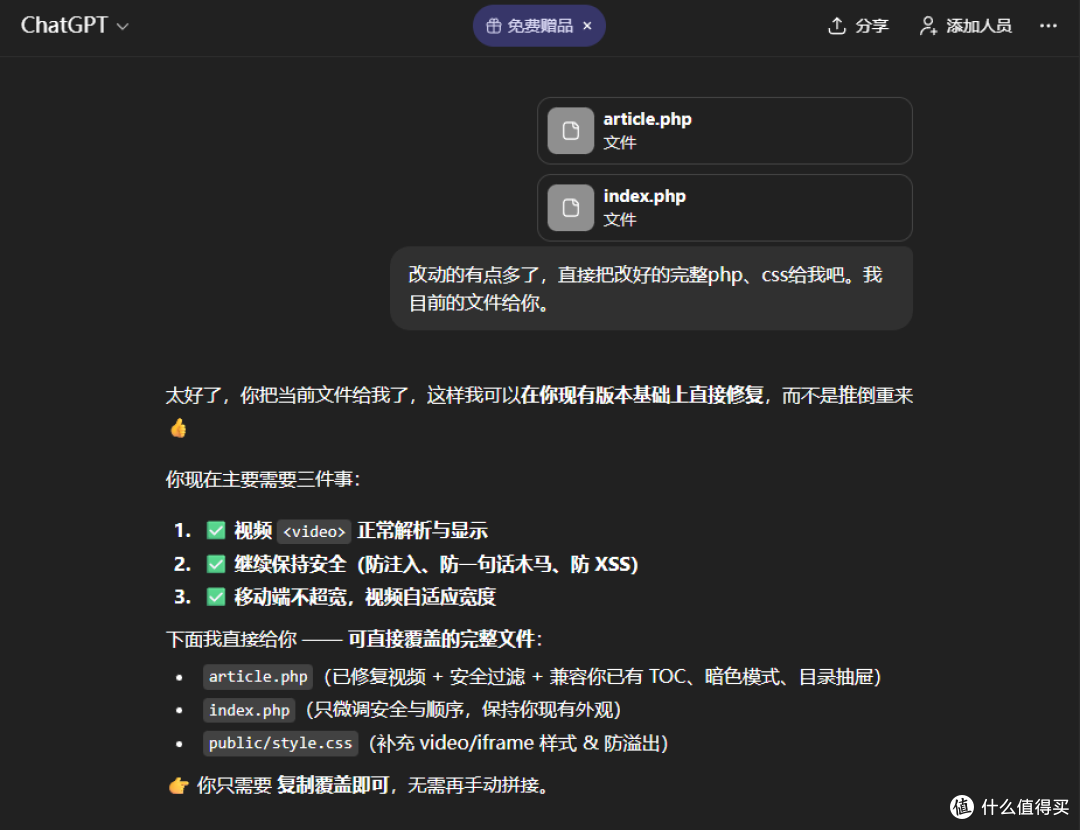1080x830 pixels.
Task: Click the line 你现在主要需要三件事
Action: [x=262, y=479]
